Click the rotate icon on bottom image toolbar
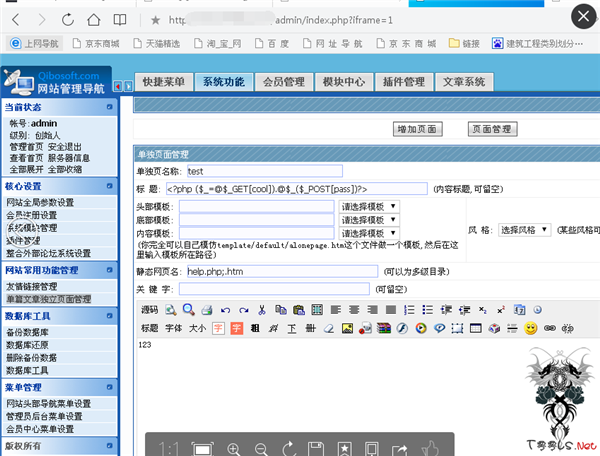This screenshot has height=456, width=600. pyautogui.click(x=289, y=449)
